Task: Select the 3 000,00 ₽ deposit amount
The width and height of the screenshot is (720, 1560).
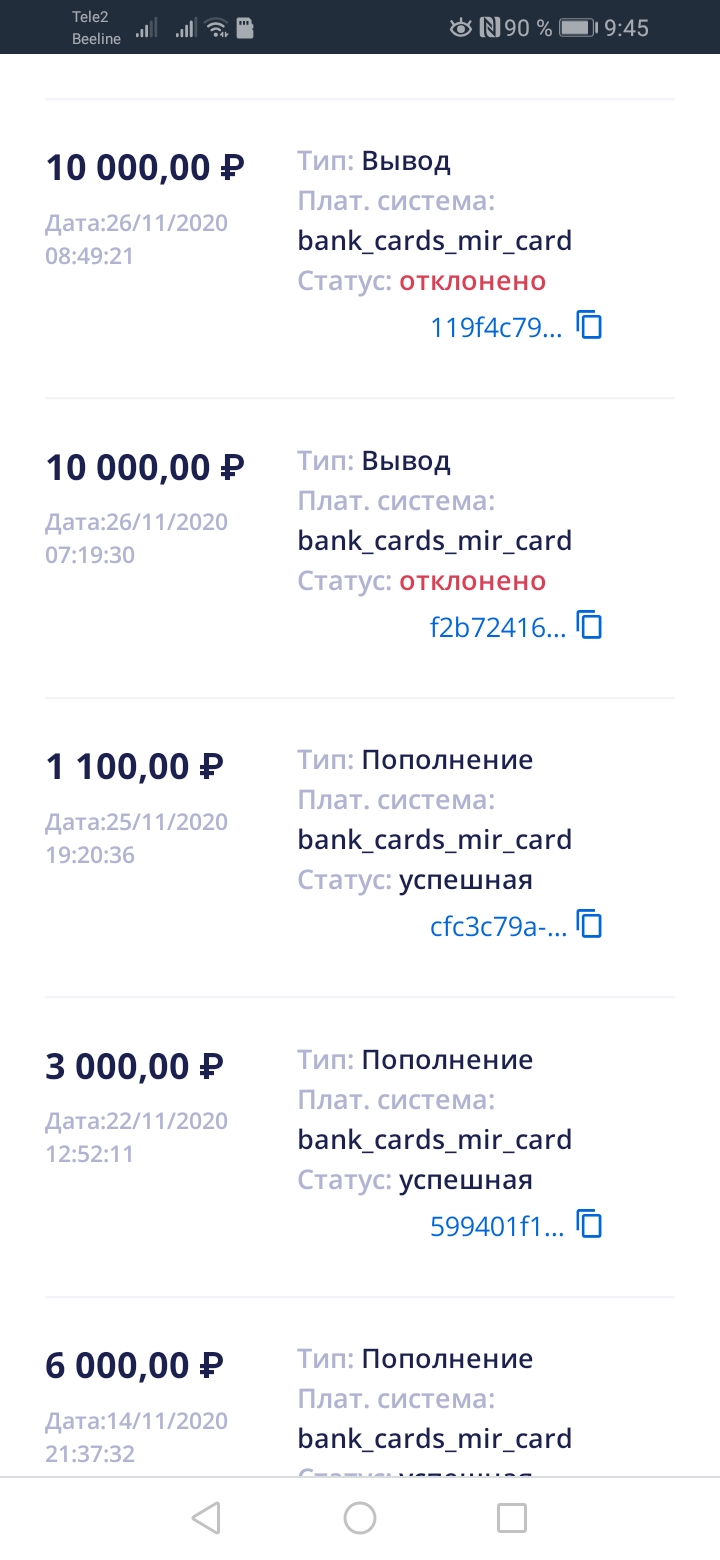Action: (x=135, y=1067)
